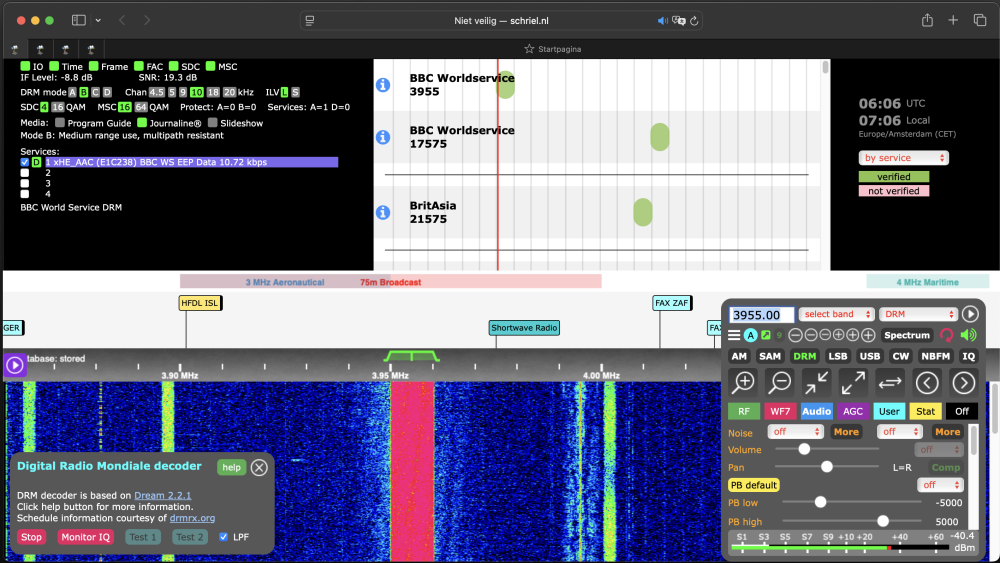This screenshot has width=1000, height=563.
Task: Enable the service 2 checkbox
Action: [25, 173]
